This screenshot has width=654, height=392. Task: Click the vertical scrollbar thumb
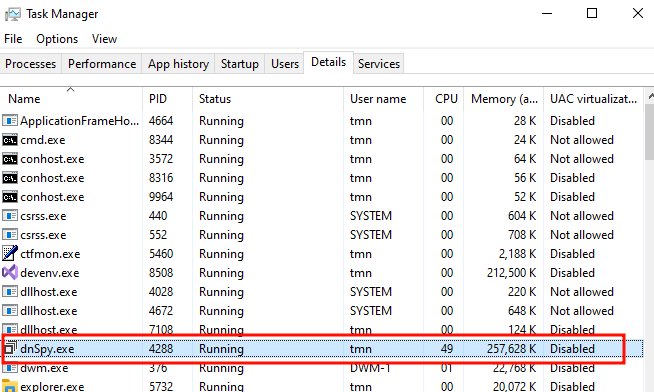coord(649,133)
